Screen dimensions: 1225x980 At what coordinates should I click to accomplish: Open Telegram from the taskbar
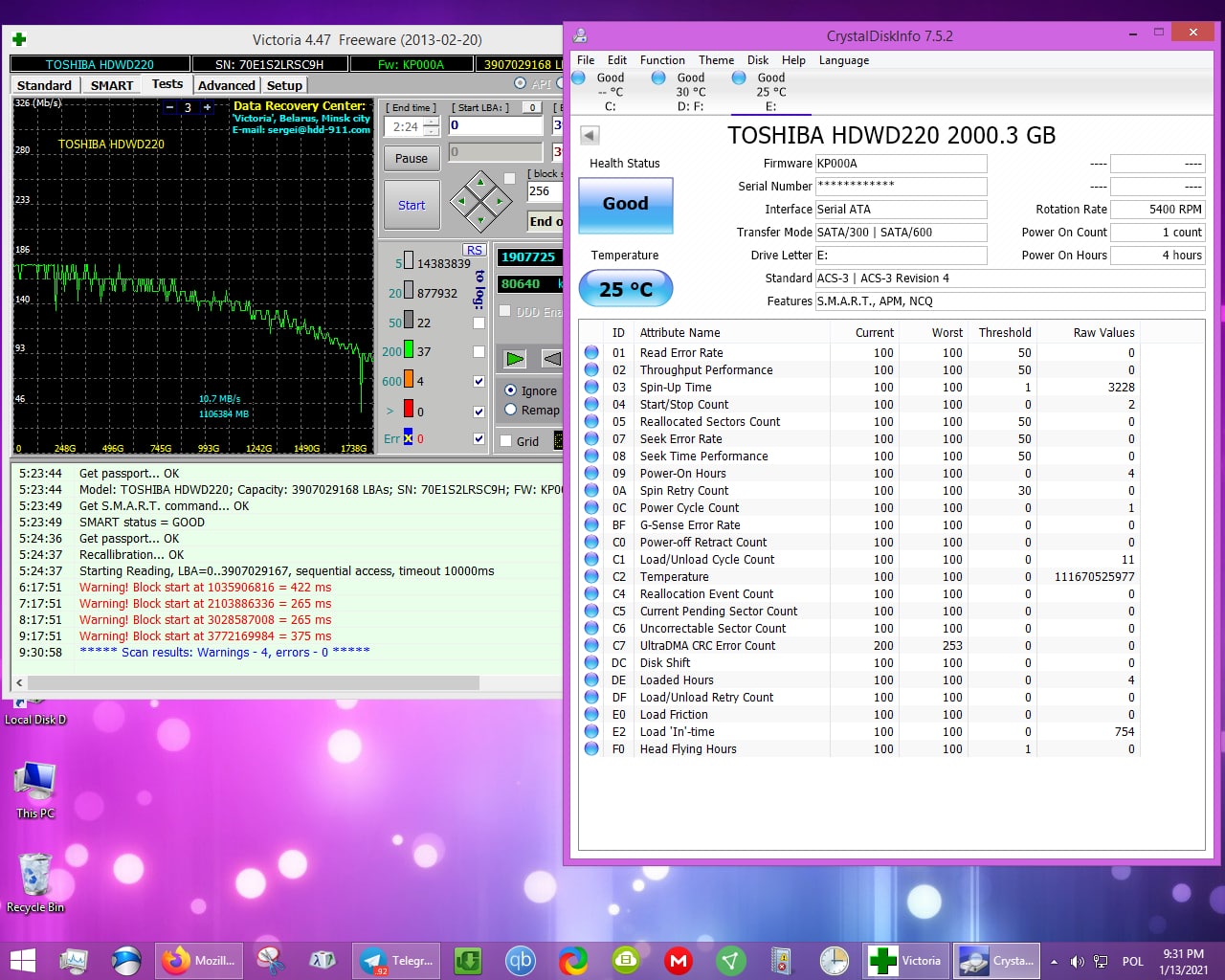click(x=397, y=960)
